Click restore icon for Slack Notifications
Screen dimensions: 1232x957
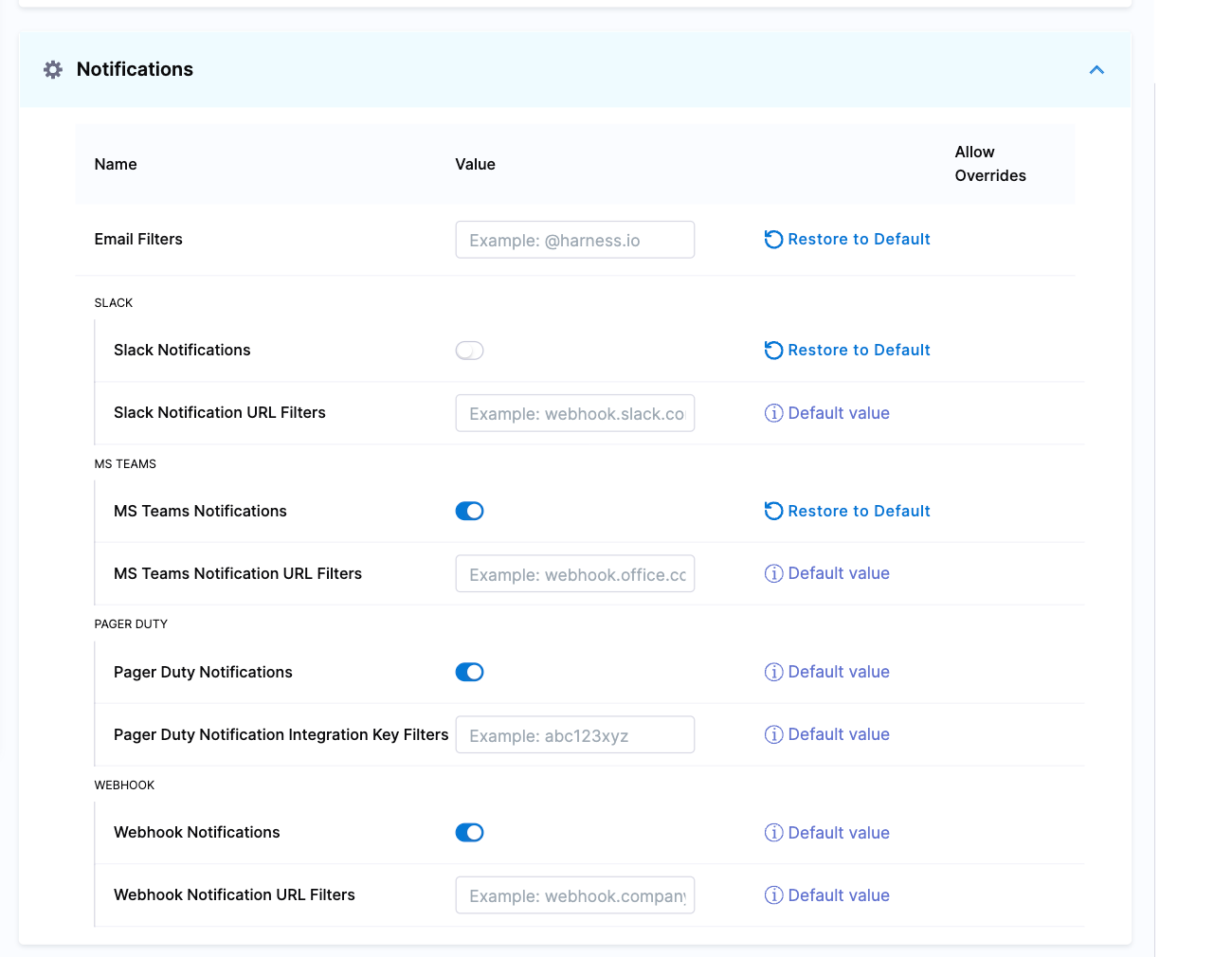[773, 351]
